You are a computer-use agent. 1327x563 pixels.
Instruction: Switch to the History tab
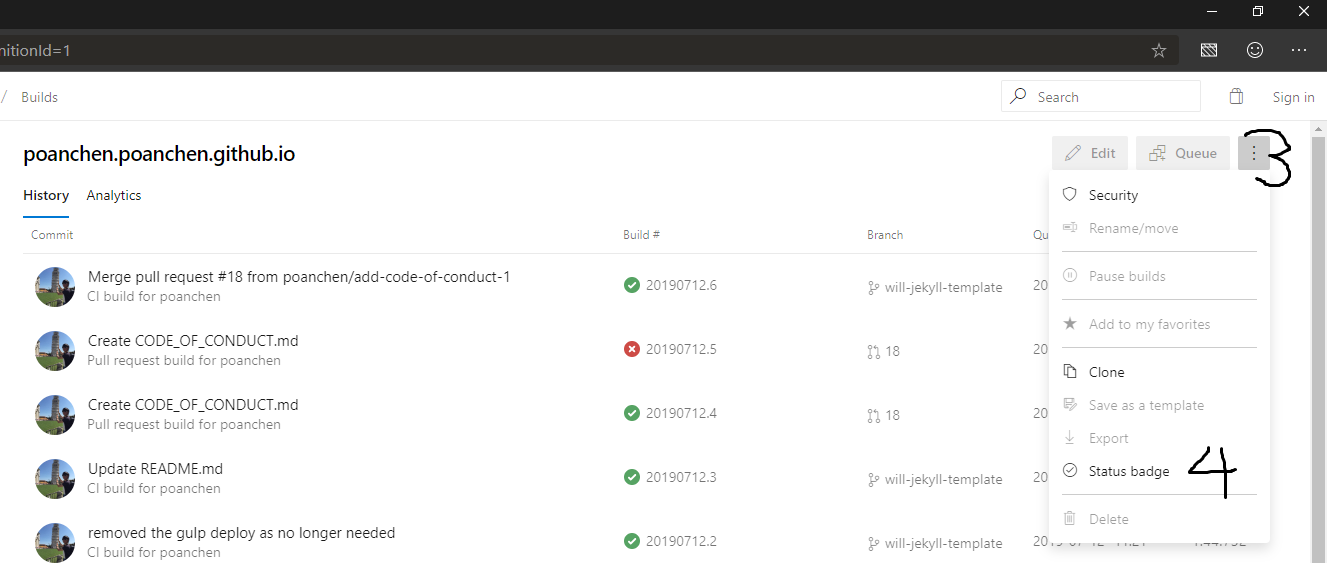(x=46, y=195)
